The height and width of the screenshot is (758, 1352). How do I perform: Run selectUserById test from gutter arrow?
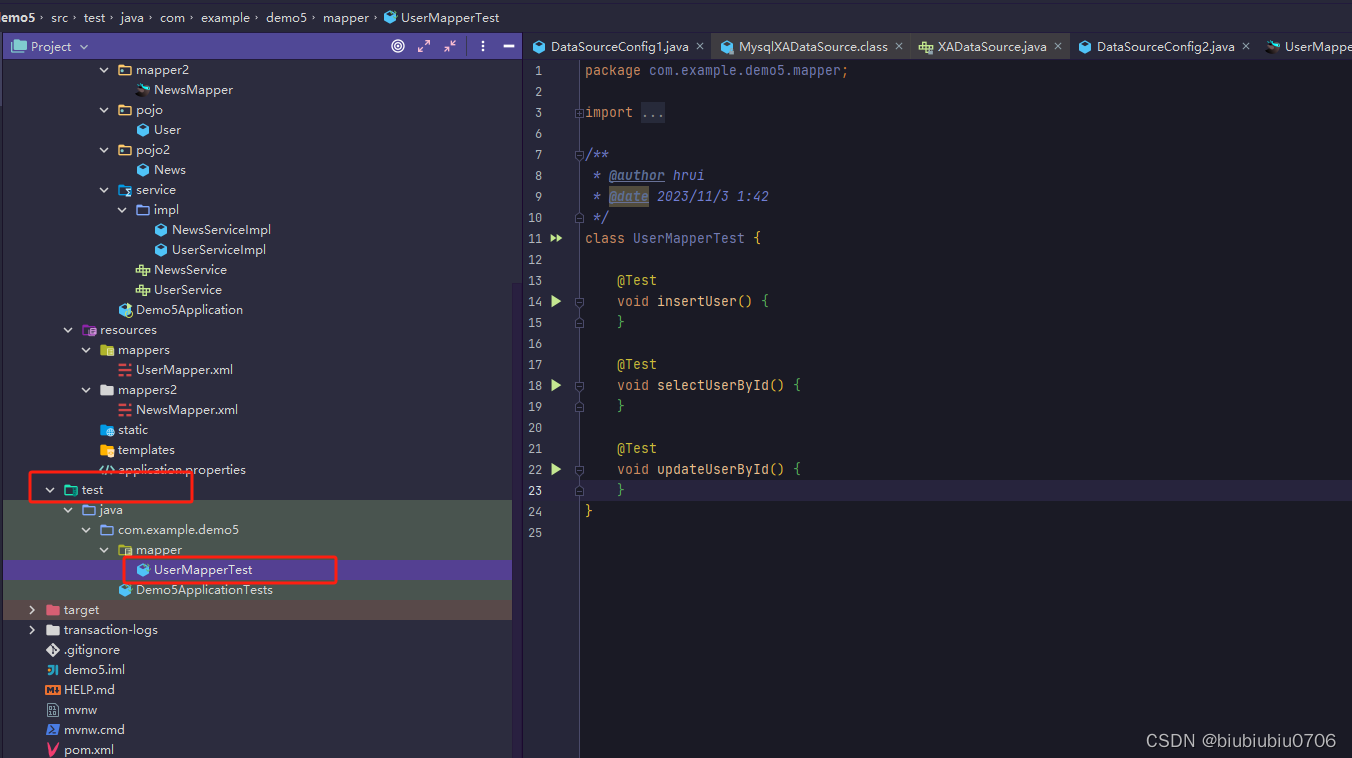pos(556,385)
